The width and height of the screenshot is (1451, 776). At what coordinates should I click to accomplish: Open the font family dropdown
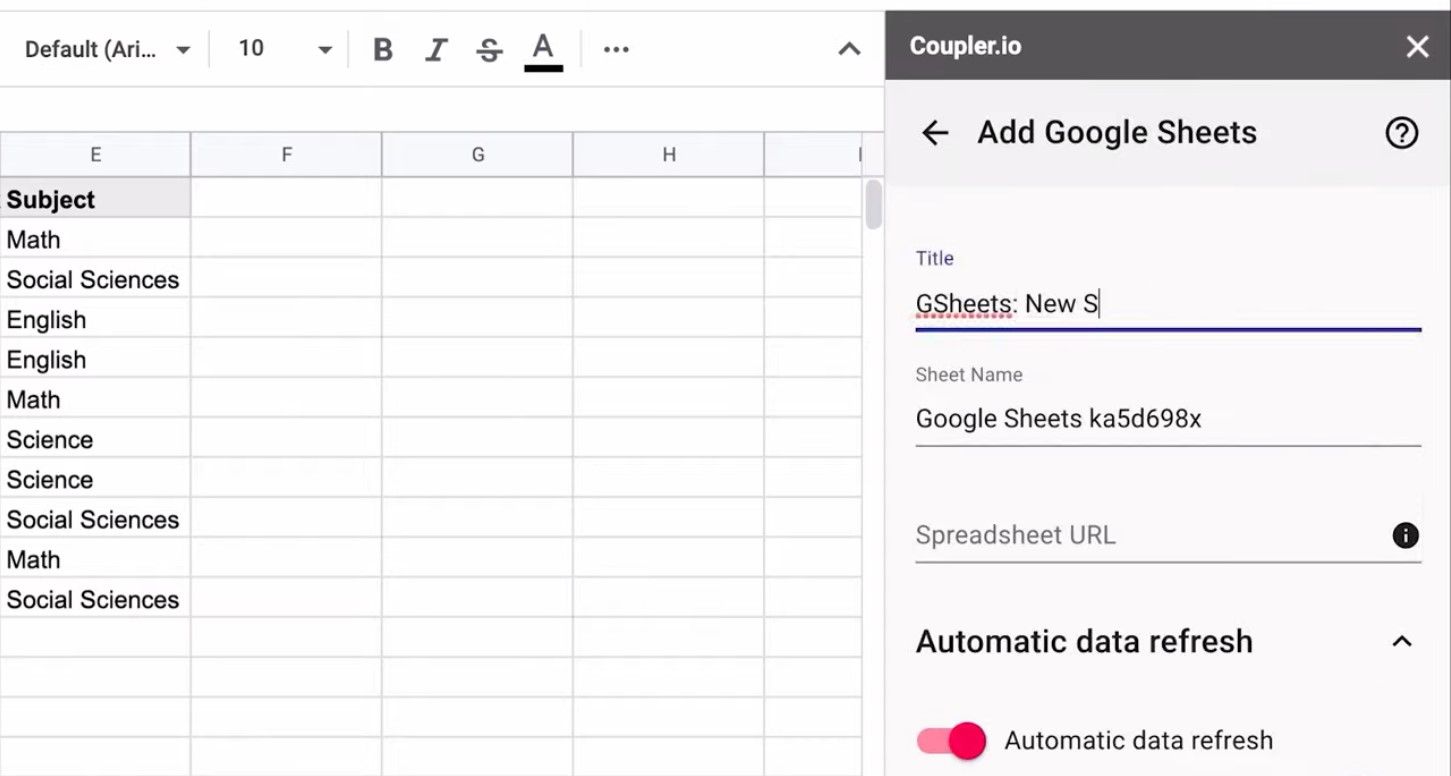(106, 49)
